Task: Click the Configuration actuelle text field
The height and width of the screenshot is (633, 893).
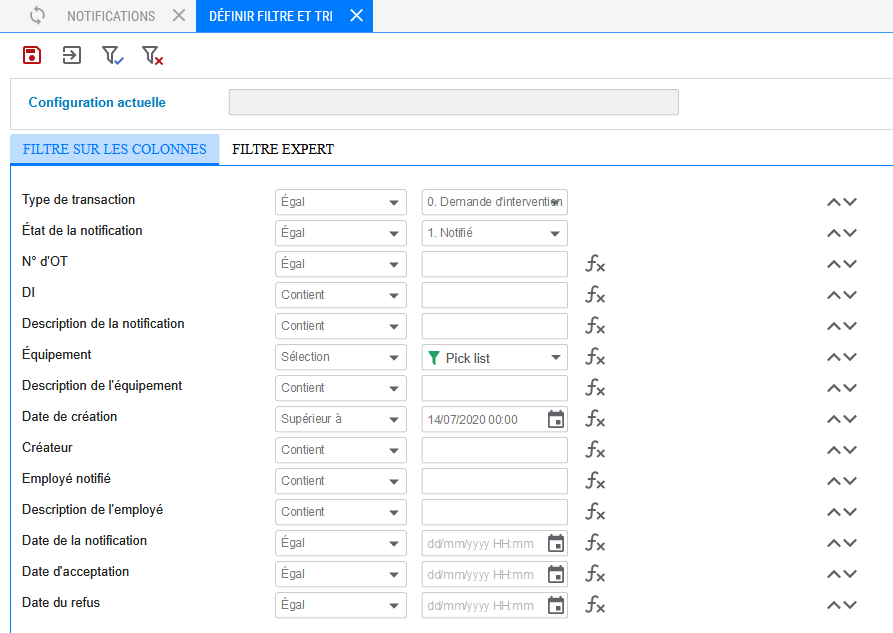Action: coord(453,102)
